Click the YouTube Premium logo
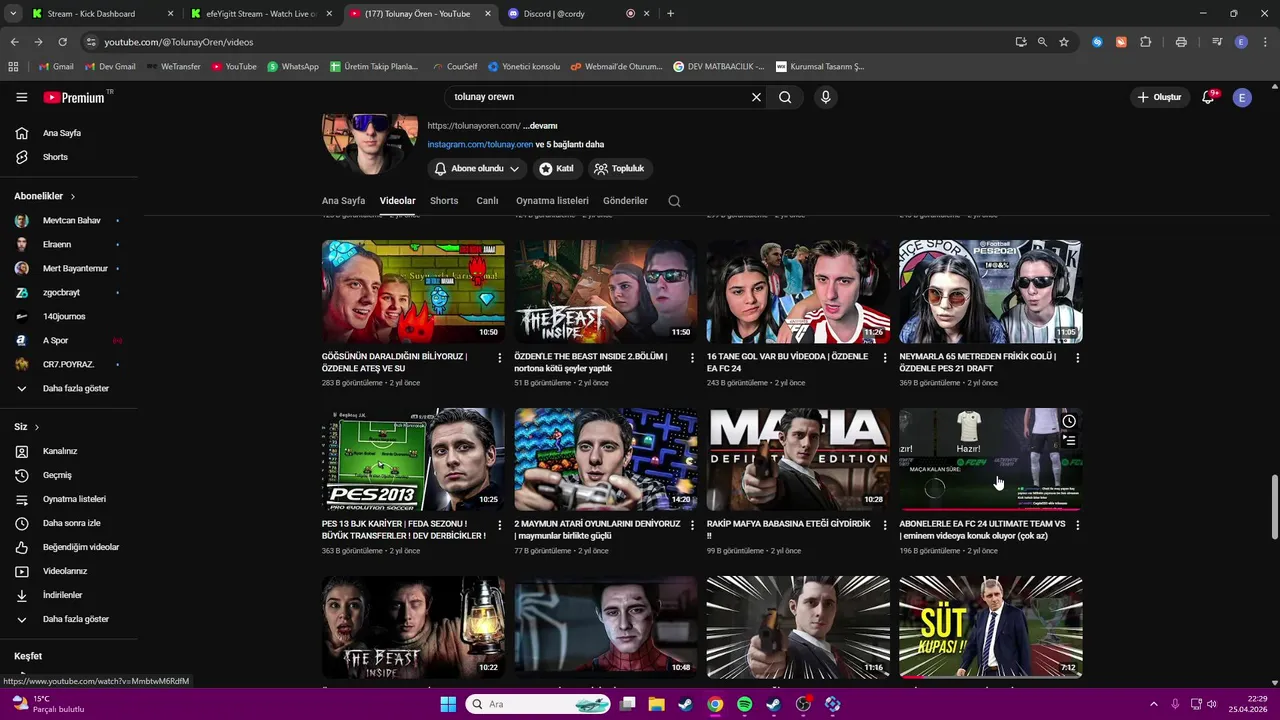The height and width of the screenshot is (720, 1280). (x=74, y=97)
